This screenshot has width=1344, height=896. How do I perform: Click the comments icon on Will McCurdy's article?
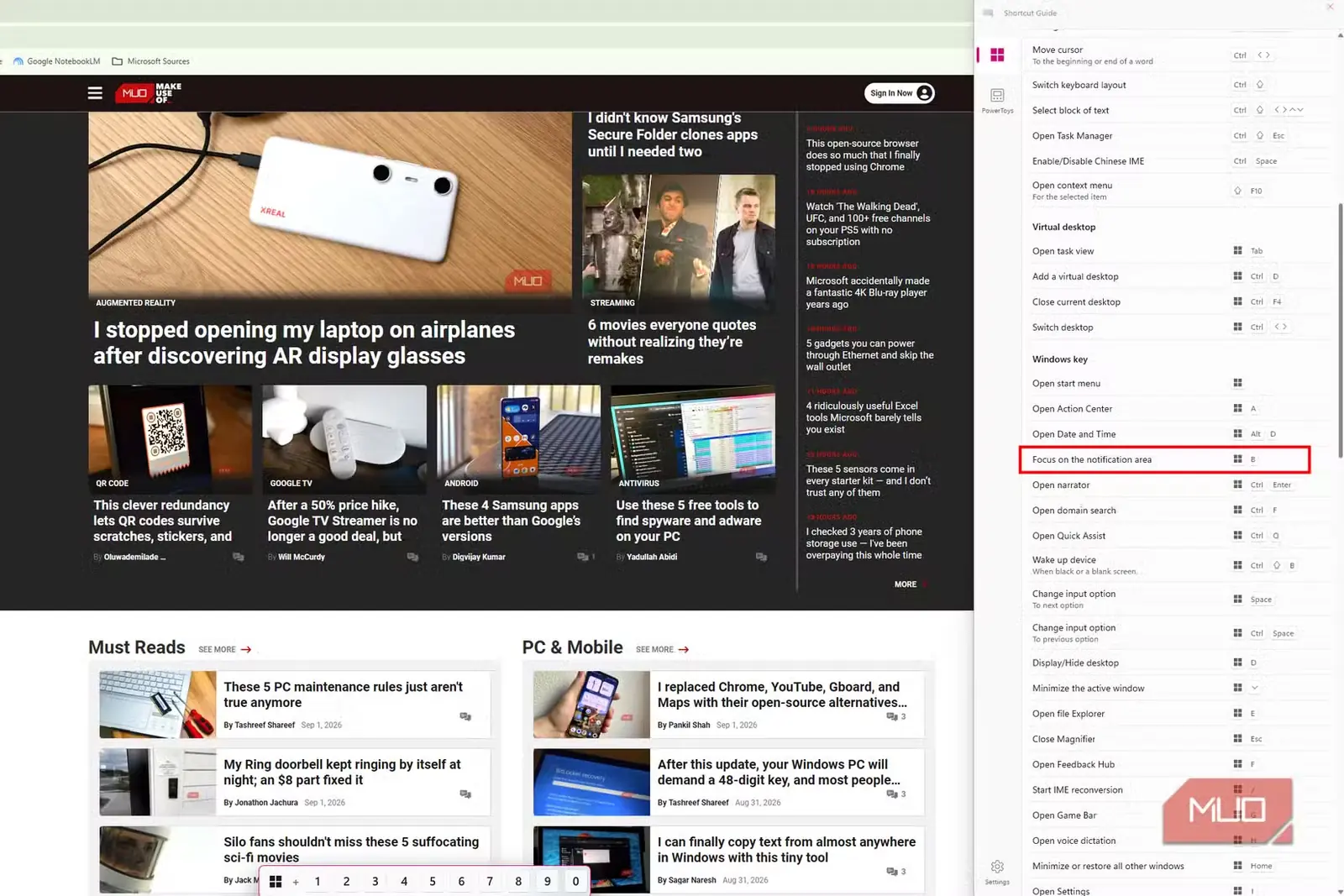tap(412, 557)
